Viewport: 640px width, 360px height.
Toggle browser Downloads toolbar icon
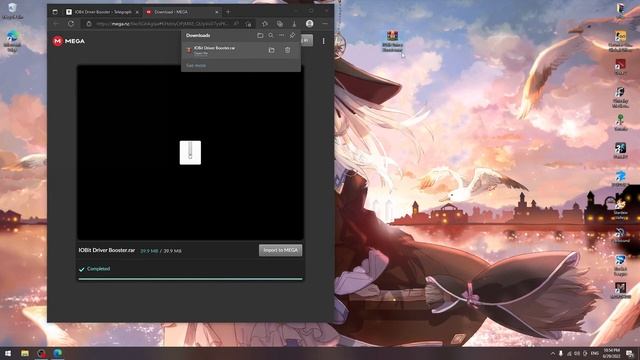pyautogui.click(x=294, y=24)
